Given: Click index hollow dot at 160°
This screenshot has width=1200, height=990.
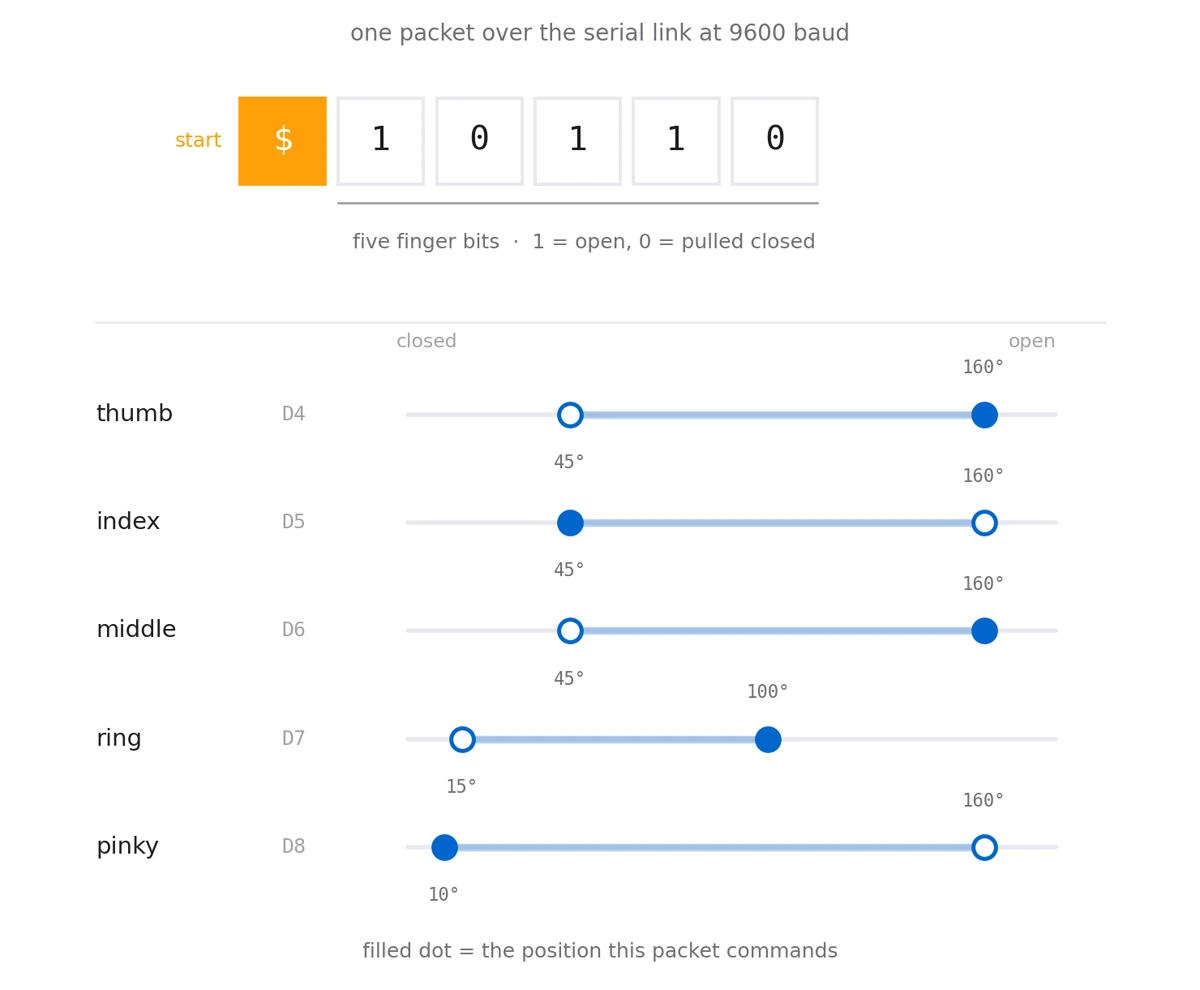Looking at the screenshot, I should point(984,523).
